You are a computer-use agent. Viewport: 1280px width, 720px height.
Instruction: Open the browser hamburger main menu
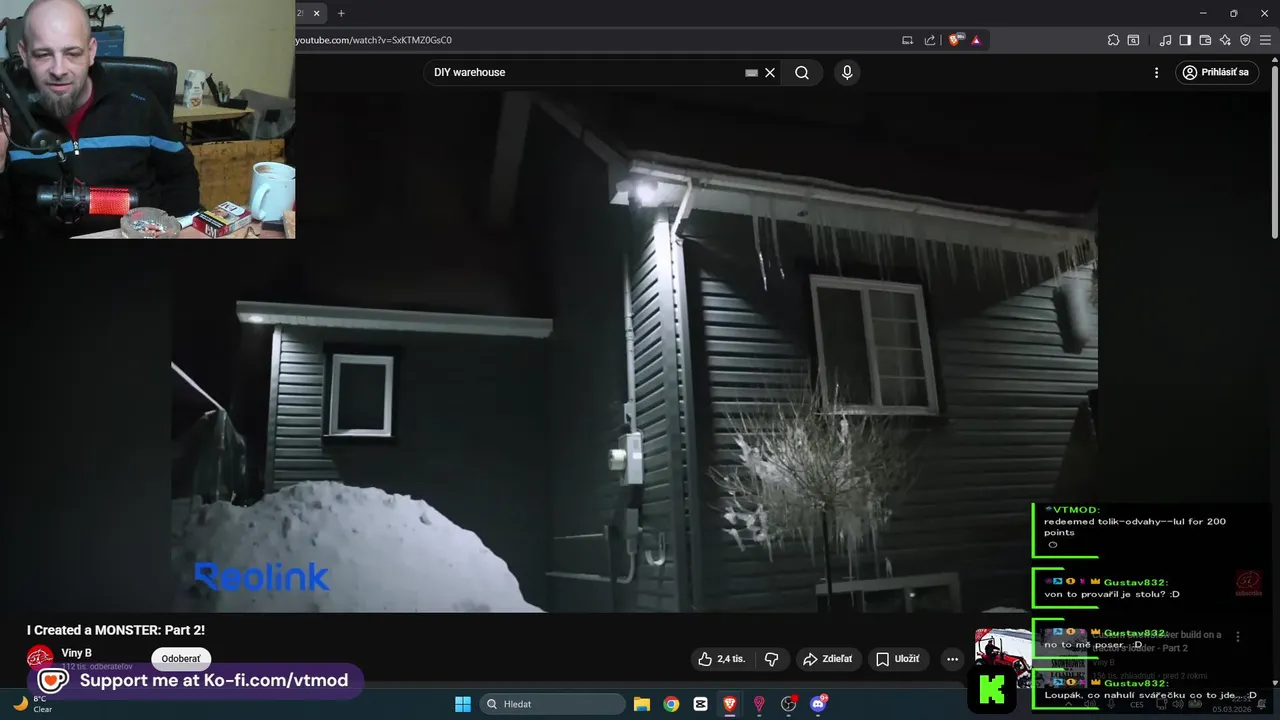point(1266,40)
